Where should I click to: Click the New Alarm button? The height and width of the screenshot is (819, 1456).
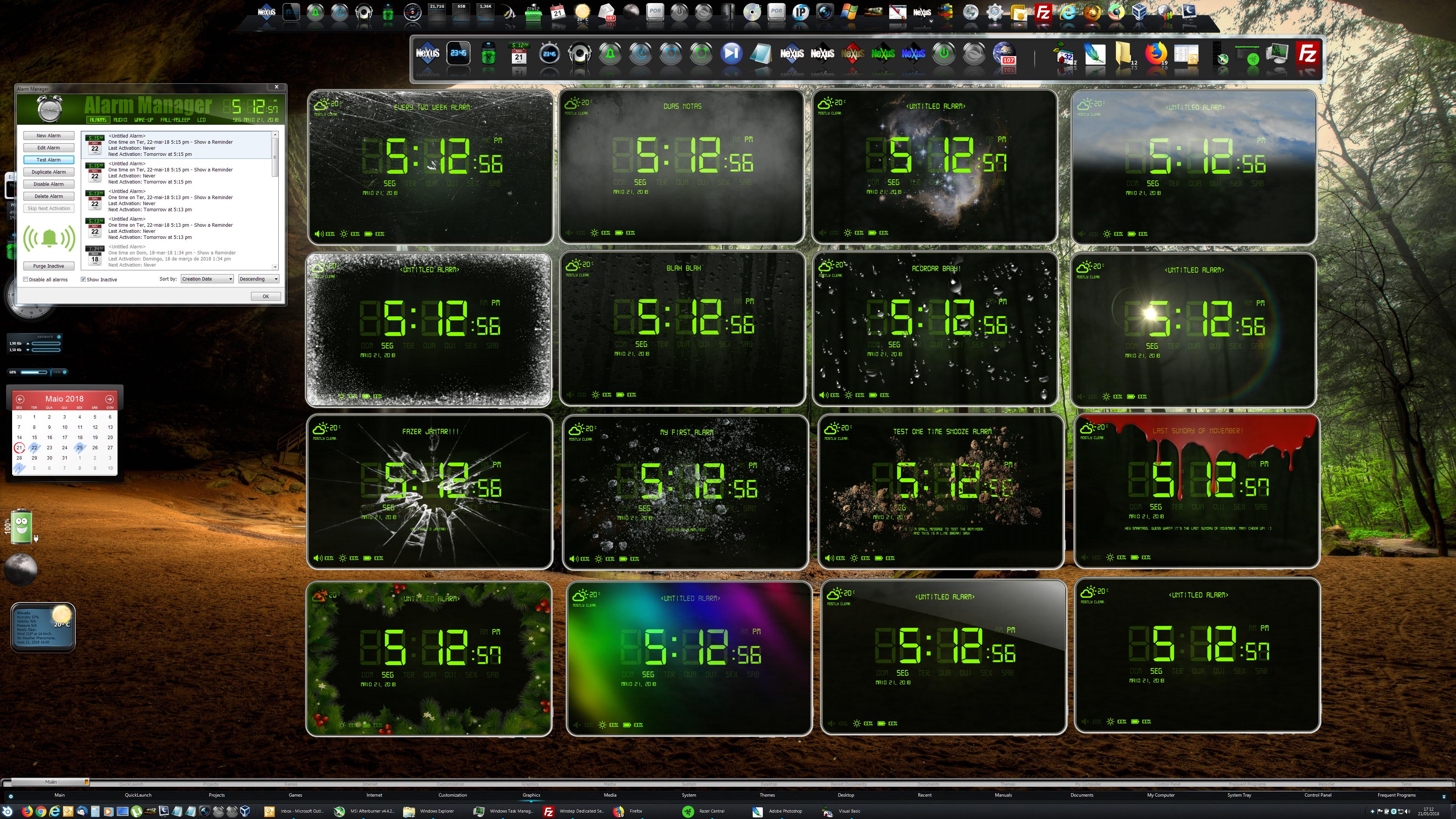(49, 136)
